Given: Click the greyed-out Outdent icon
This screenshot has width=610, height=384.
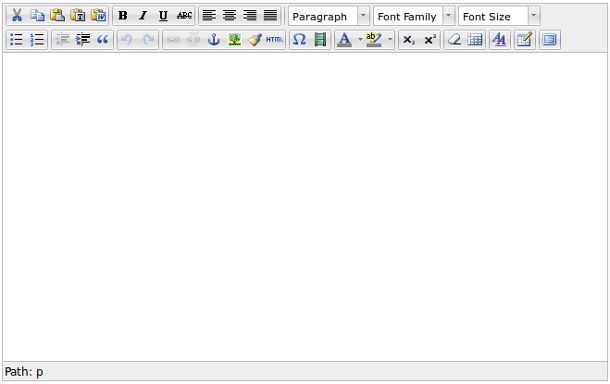Looking at the screenshot, I should (62, 40).
